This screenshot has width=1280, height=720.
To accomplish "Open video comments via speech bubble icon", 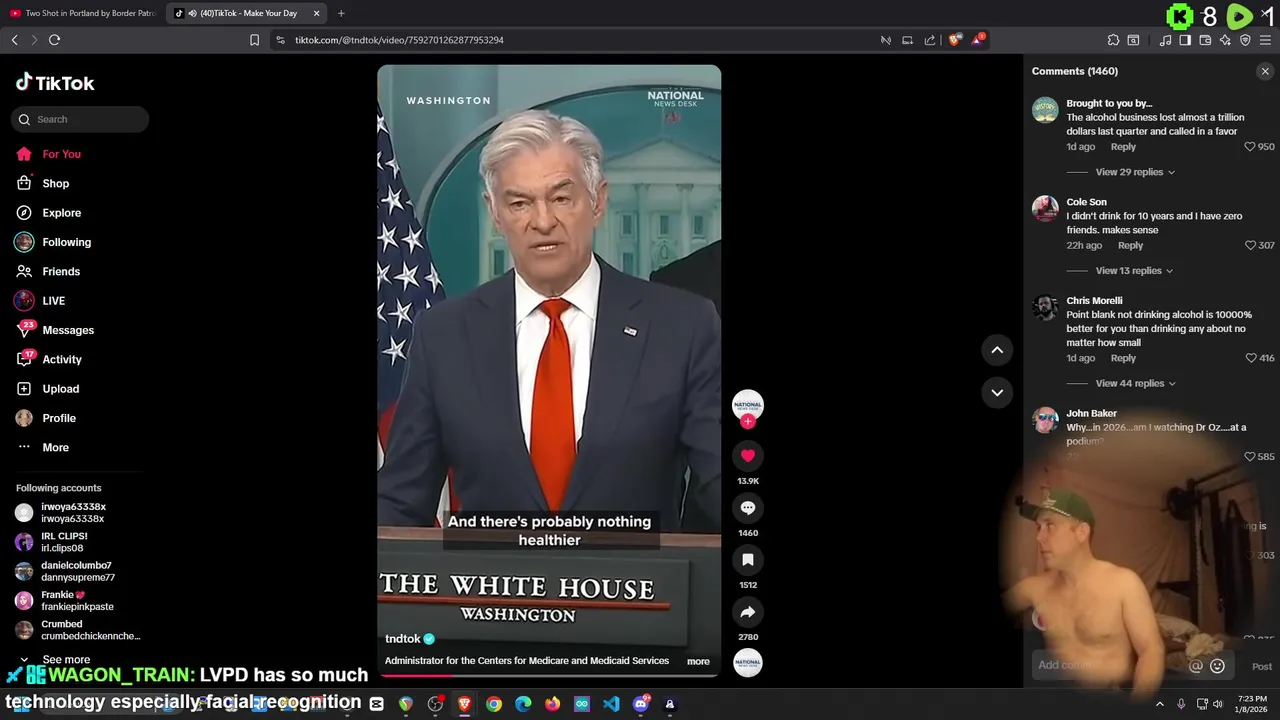I will point(748,508).
